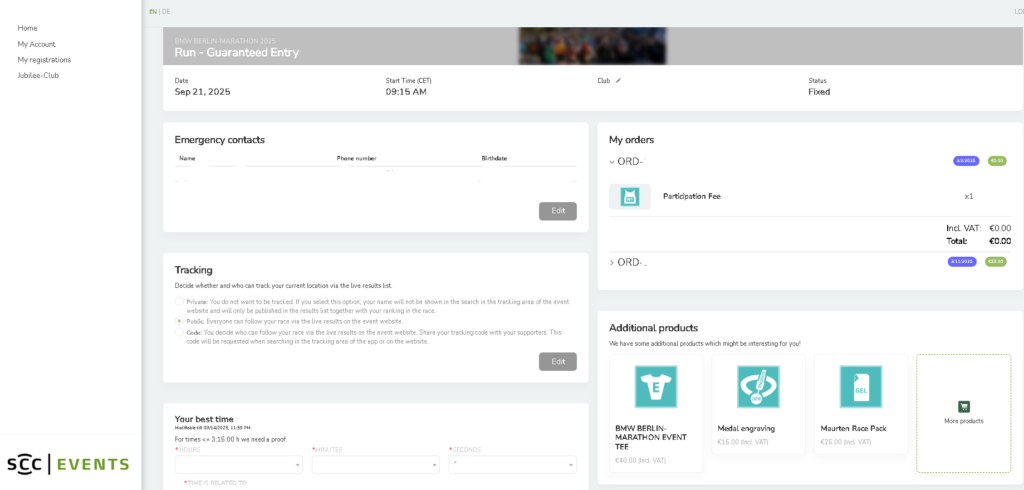Viewport: 1024px width, 490px height.
Task: Click the Total €0.00 amount
Action: (x=1000, y=241)
